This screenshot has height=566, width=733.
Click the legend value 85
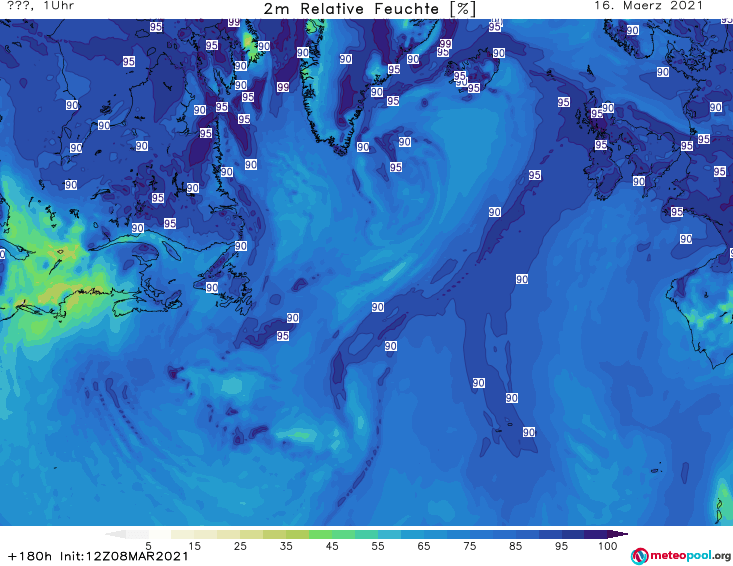tap(515, 546)
